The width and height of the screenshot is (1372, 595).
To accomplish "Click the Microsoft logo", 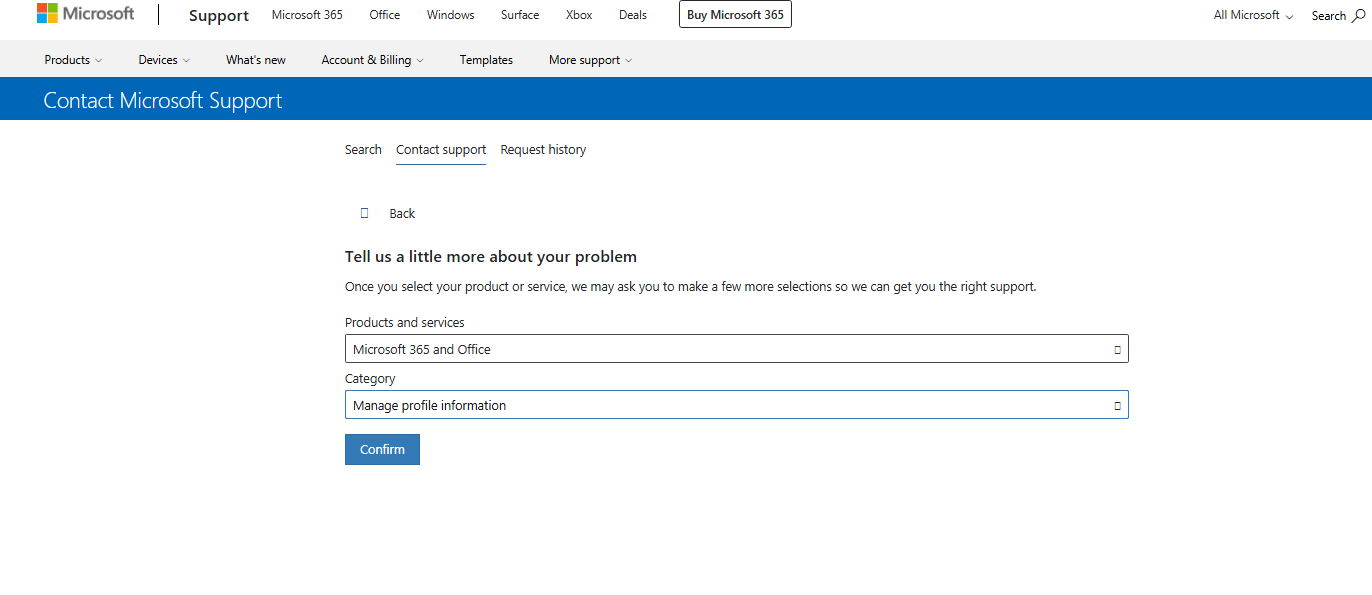I will pos(86,14).
